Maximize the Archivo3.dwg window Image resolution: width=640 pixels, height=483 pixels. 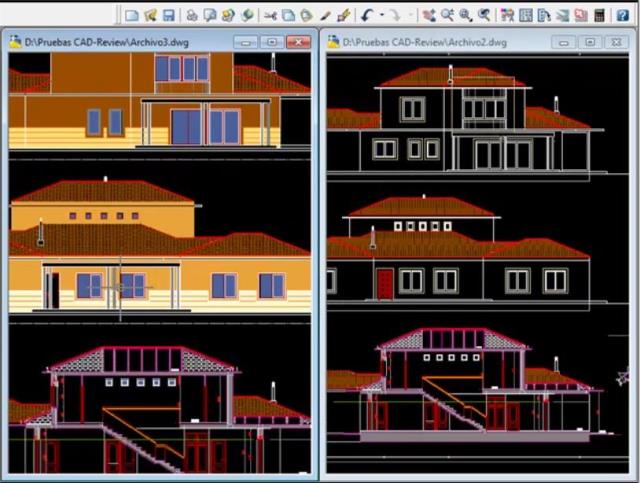272,42
